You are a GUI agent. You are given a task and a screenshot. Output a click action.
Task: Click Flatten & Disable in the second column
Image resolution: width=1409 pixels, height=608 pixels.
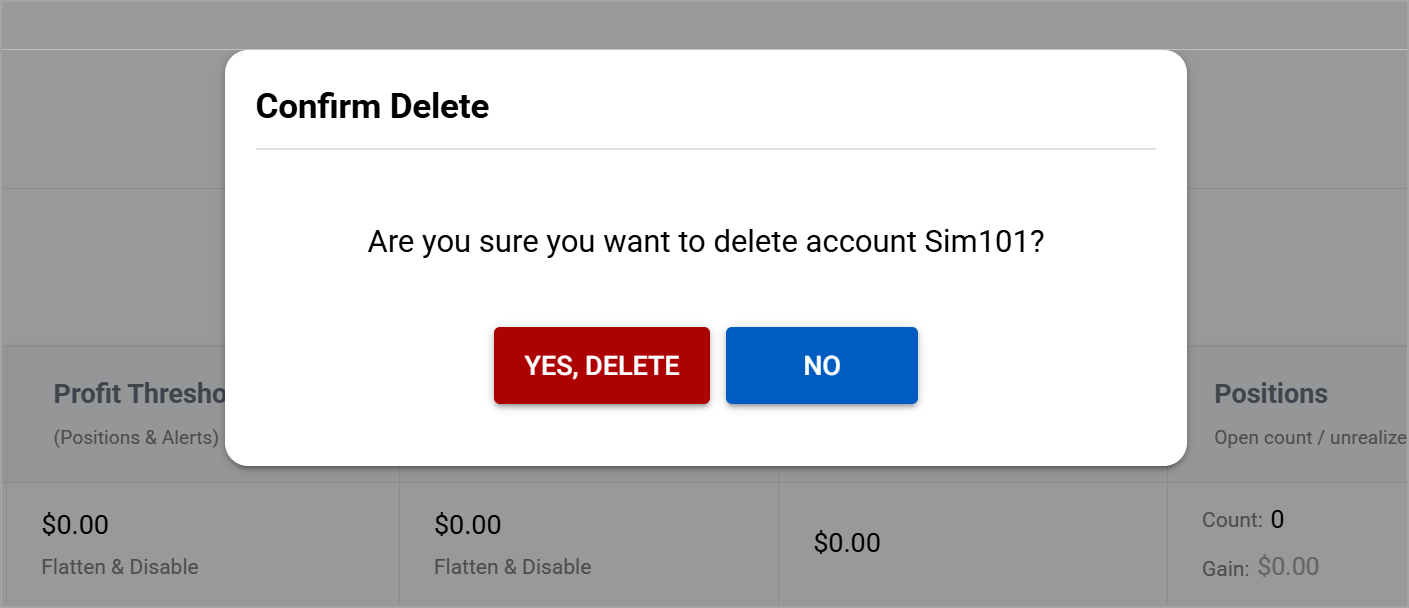[512, 567]
